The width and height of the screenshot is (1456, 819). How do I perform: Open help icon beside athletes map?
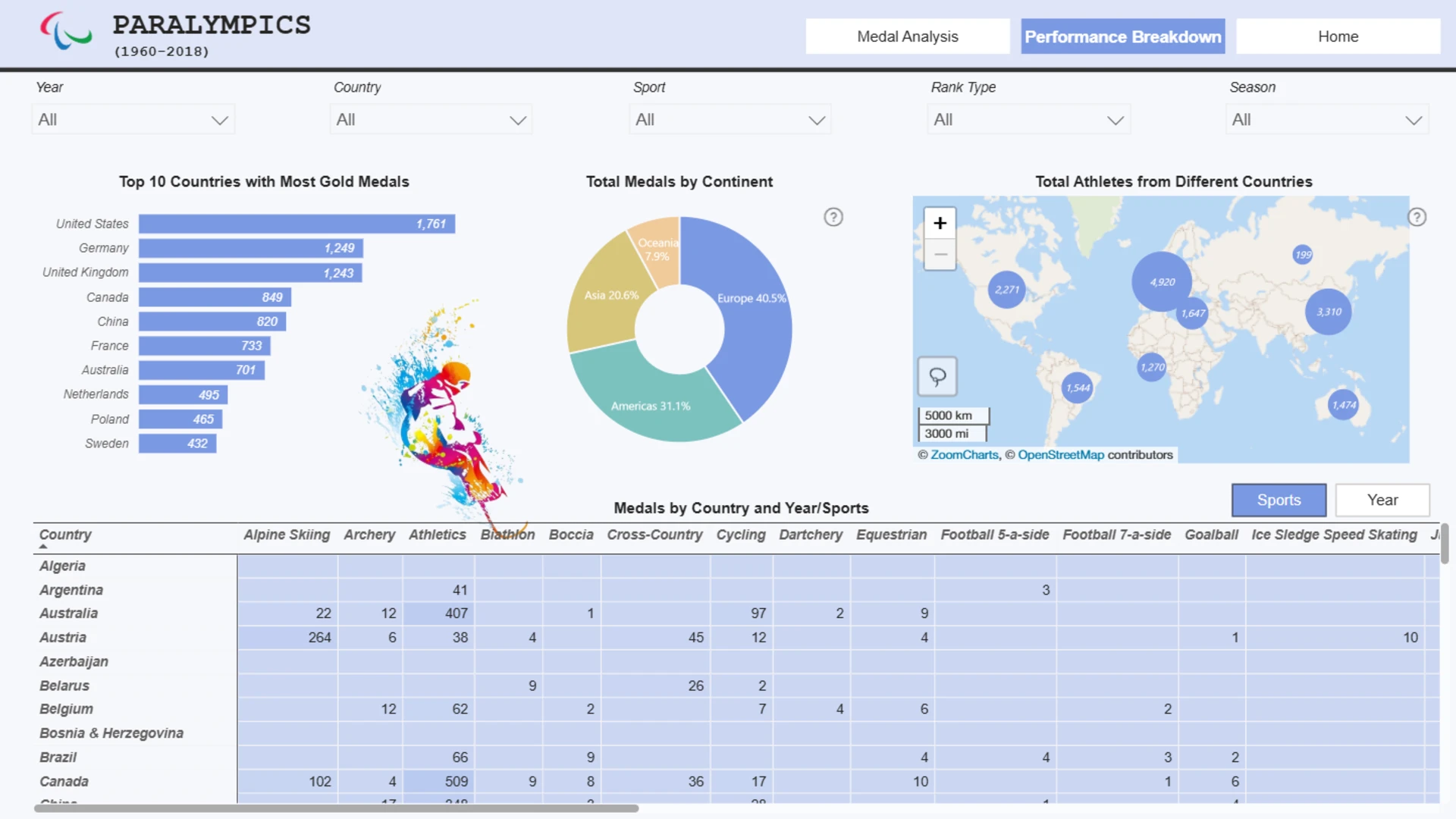[x=1417, y=217]
